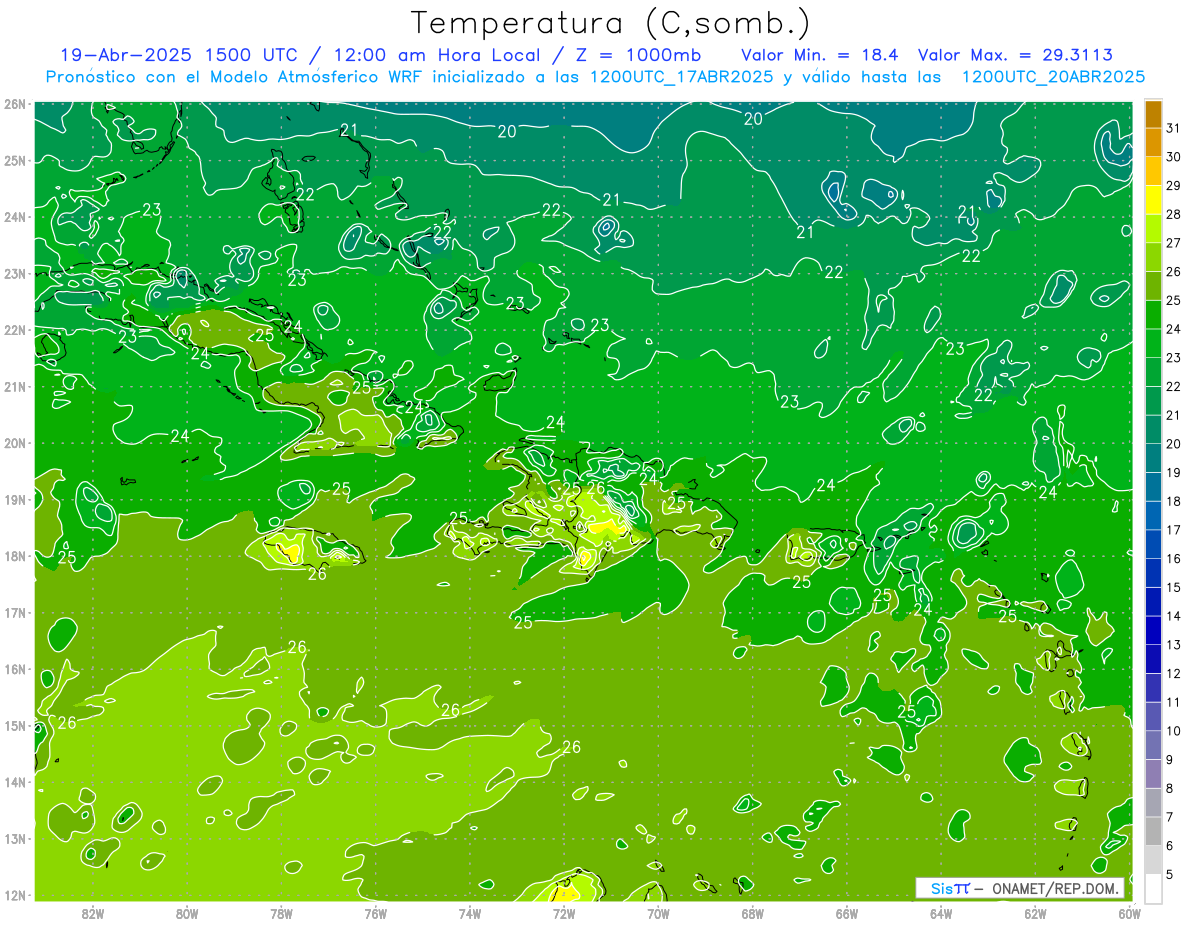1200x927 pixels.
Task: Click the "22N" latitude axis label
Action: [x=14, y=330]
